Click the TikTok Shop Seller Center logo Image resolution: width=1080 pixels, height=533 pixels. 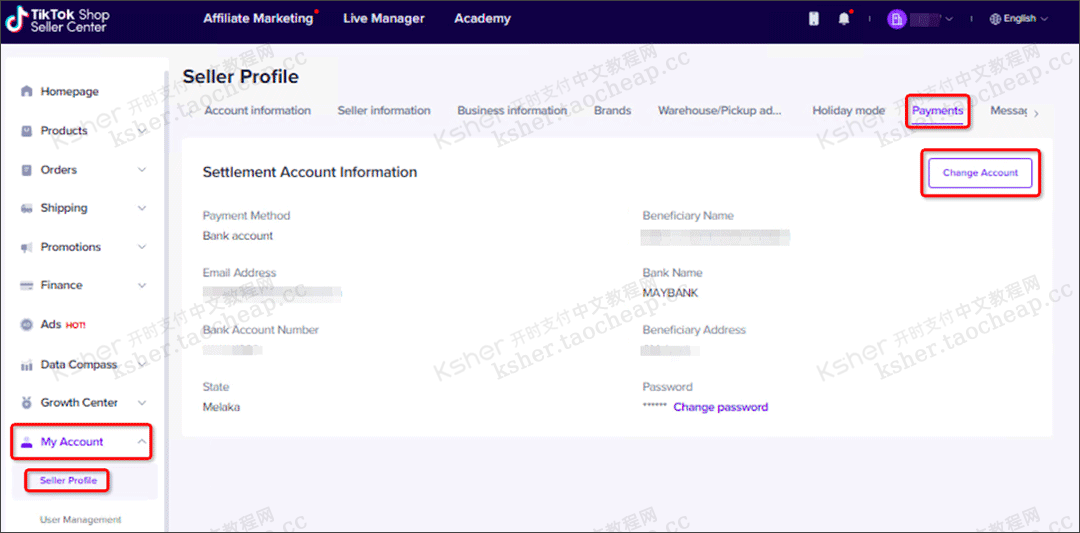[x=58, y=20]
